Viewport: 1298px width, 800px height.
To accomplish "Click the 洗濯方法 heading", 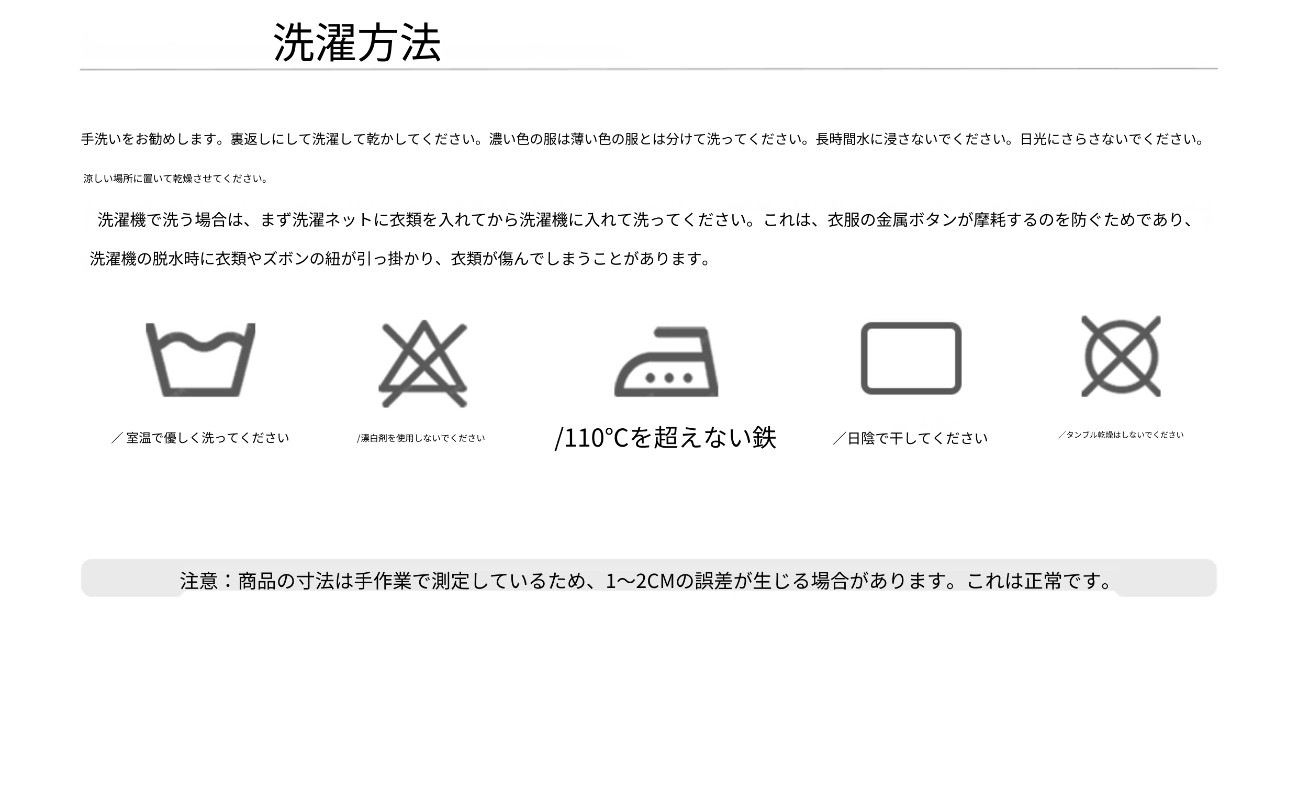I will [x=357, y=43].
